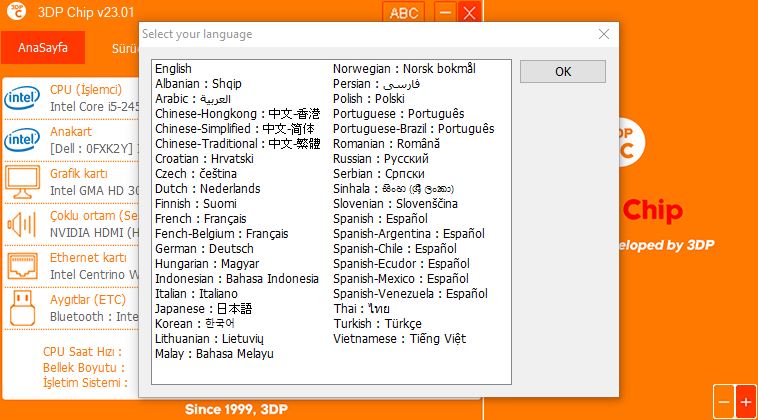Select the Korean language entry
The height and width of the screenshot is (420, 758).
[x=195, y=323]
